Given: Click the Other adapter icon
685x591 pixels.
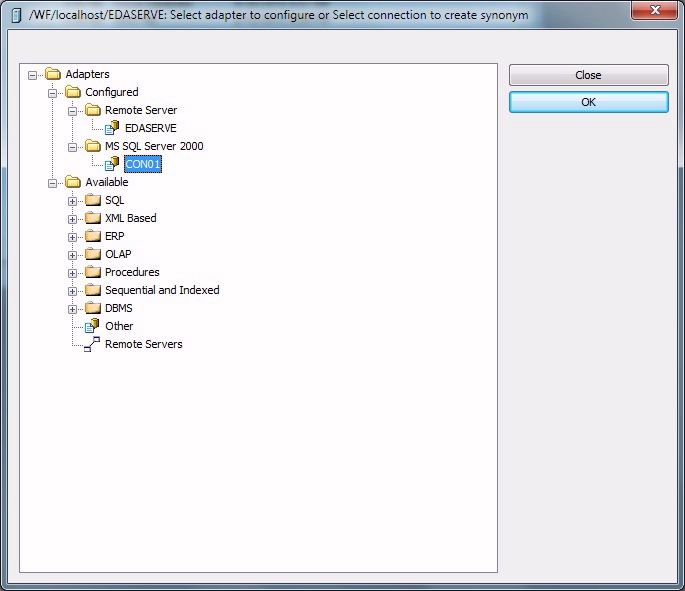Looking at the screenshot, I should [x=92, y=326].
